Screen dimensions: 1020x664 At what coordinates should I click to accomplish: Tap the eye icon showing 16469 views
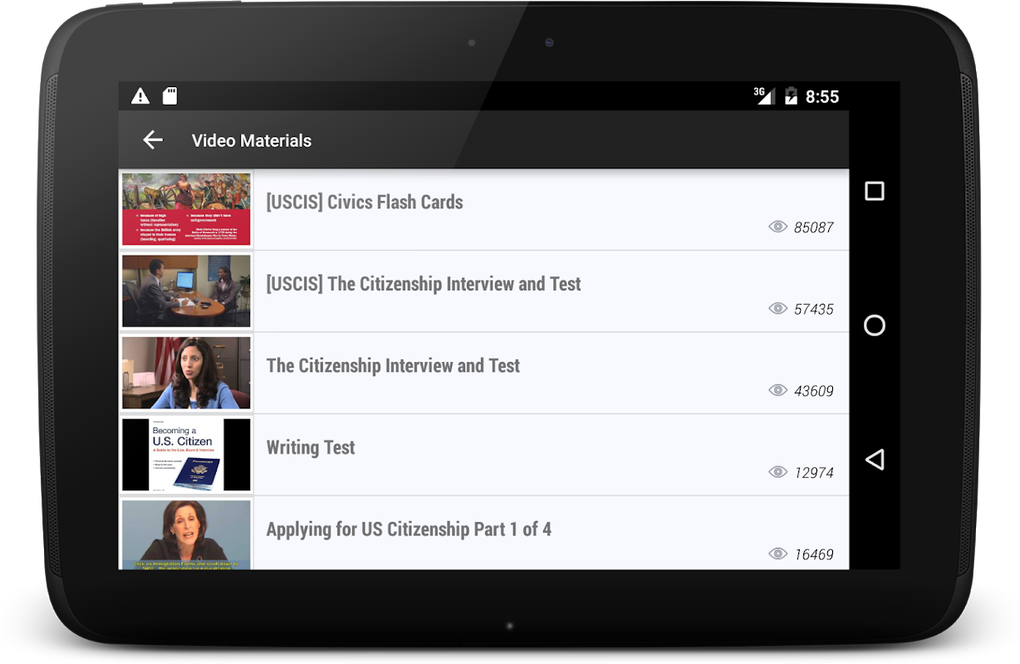click(x=777, y=552)
